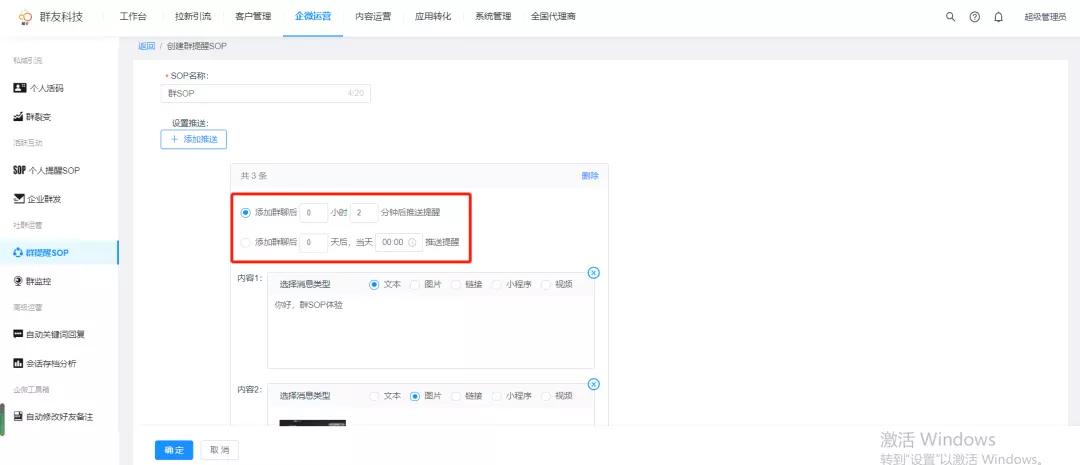Select 文本 message type for 内容2
This screenshot has width=1080, height=465.
pyautogui.click(x=374, y=396)
